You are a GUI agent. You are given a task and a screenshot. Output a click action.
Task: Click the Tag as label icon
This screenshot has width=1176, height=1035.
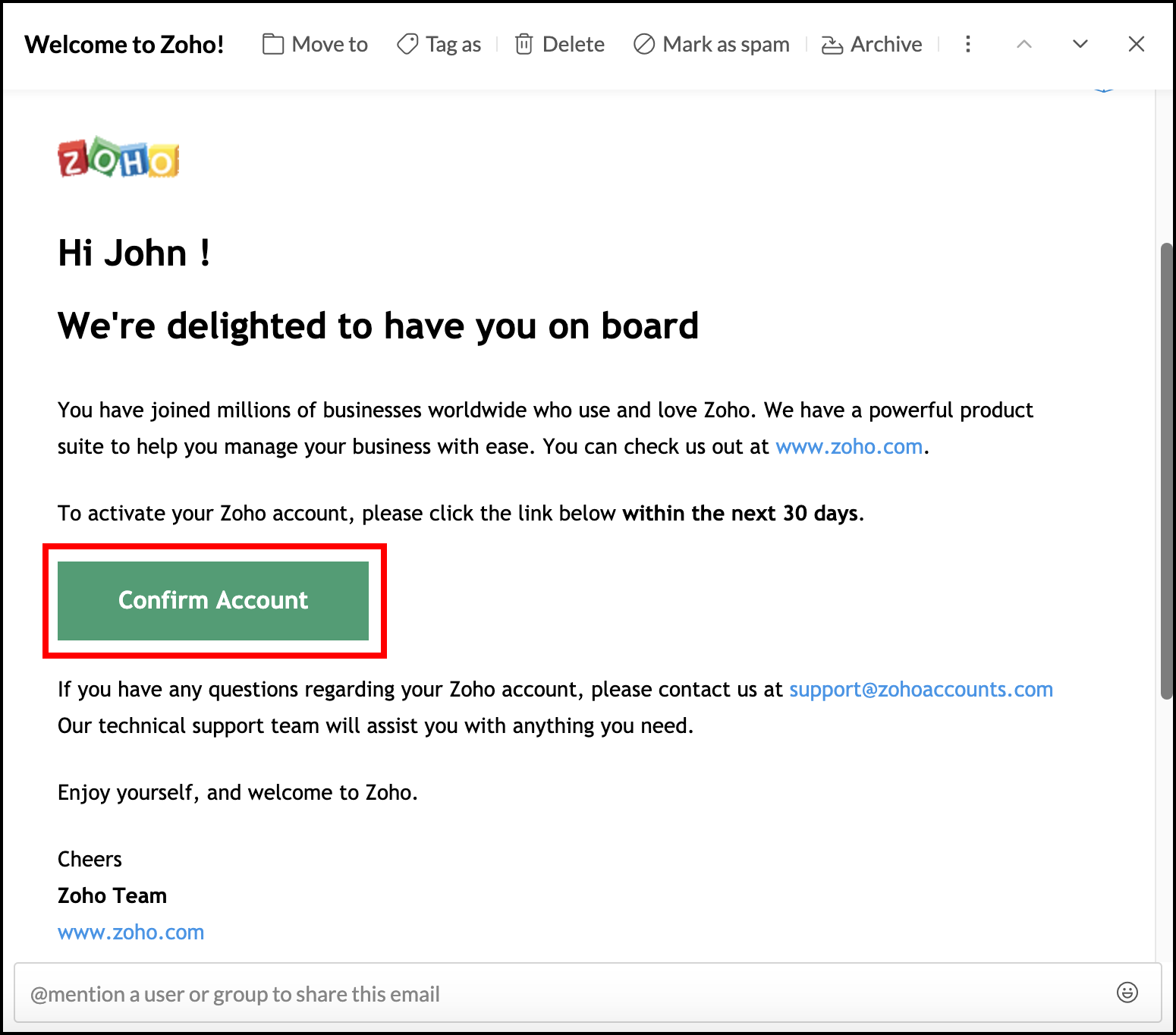pyautogui.click(x=407, y=45)
